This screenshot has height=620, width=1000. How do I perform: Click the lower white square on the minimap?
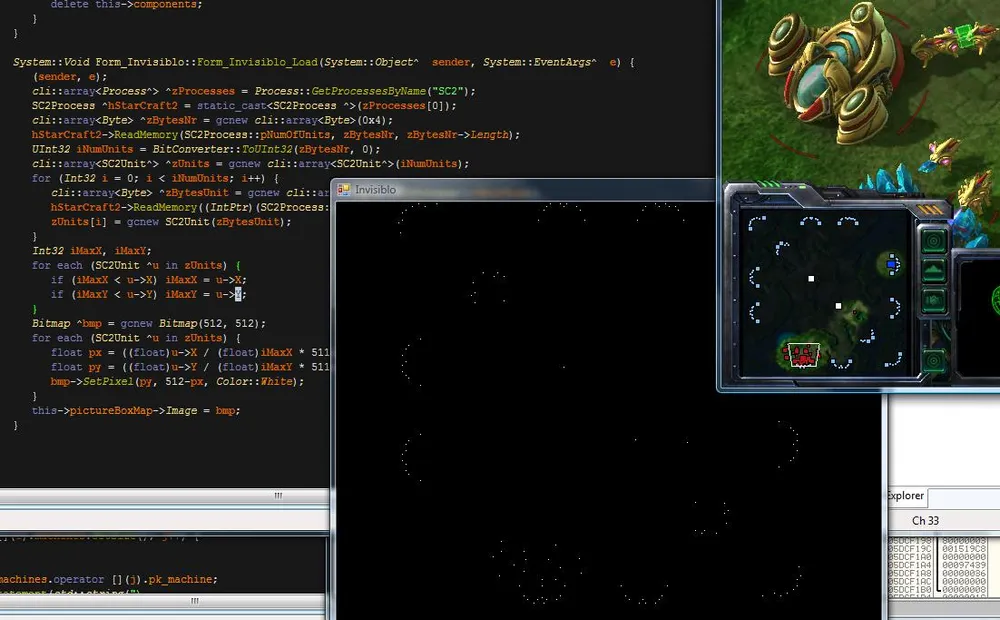pos(838,306)
